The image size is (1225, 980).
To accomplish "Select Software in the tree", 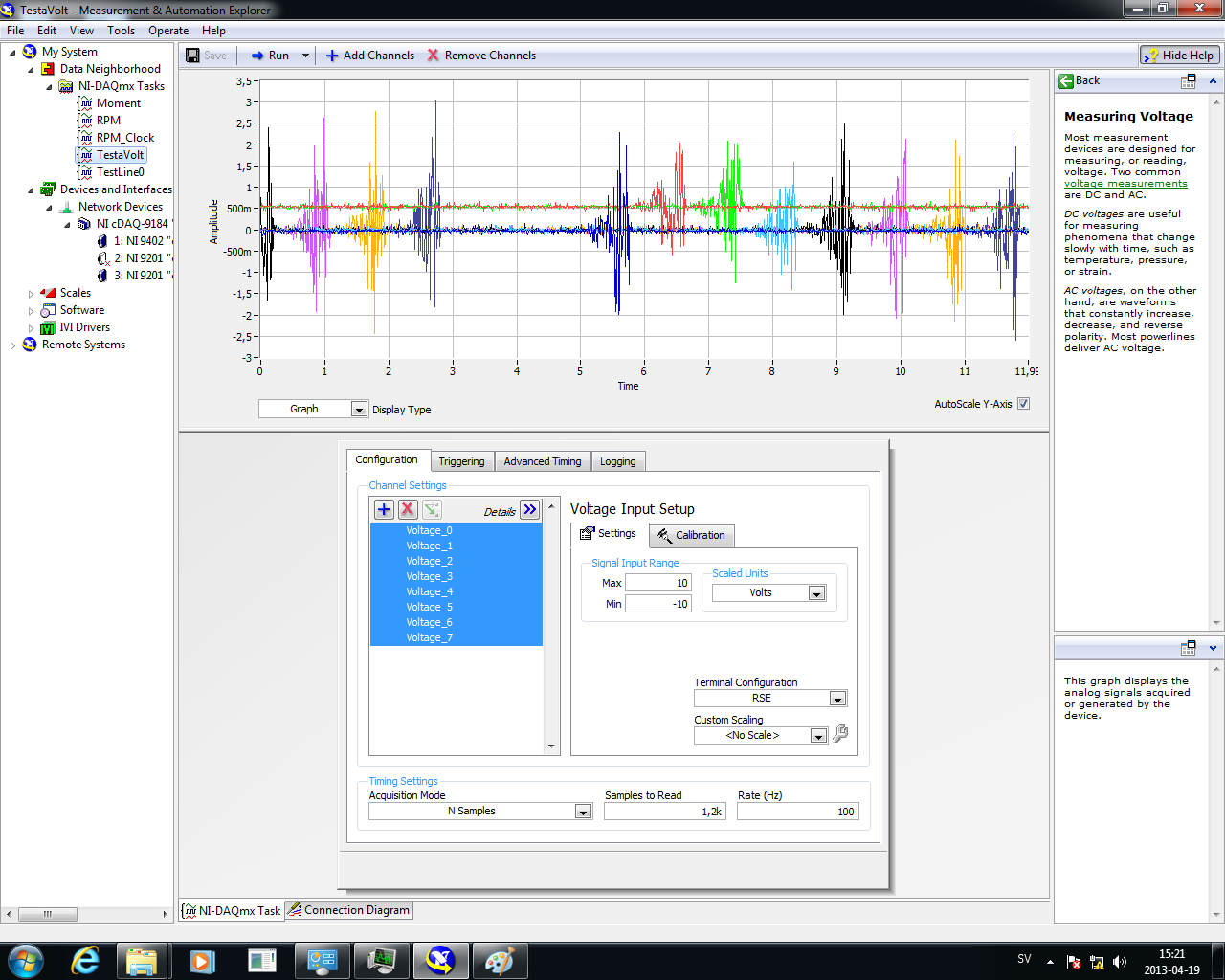I will click(82, 310).
